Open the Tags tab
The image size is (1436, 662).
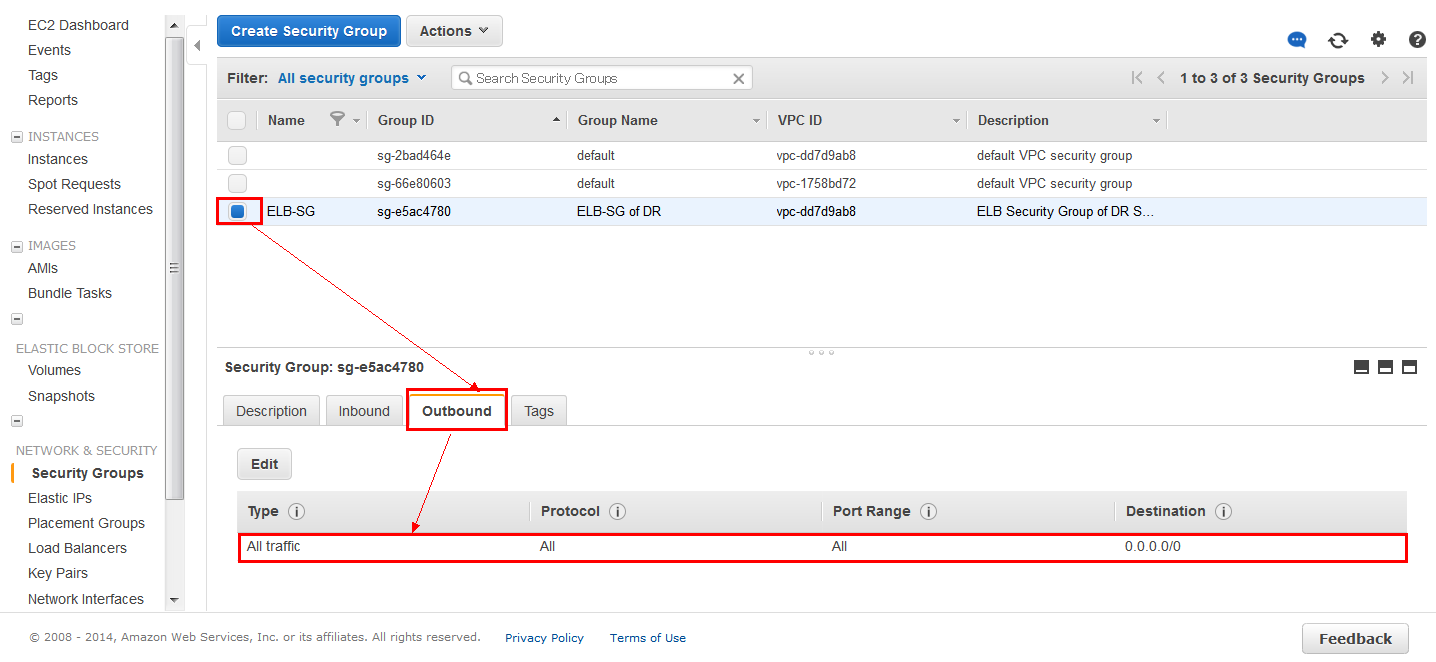tap(539, 411)
